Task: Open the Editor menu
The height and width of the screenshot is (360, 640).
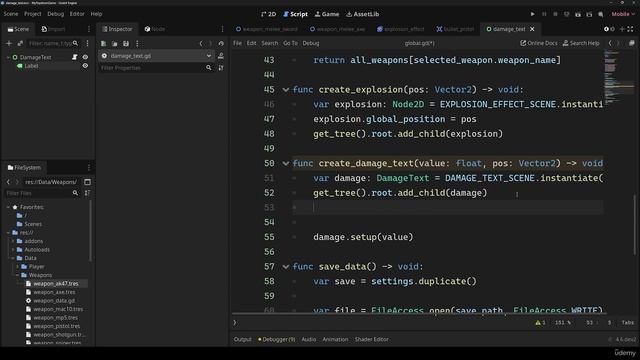Action: pos(77,14)
